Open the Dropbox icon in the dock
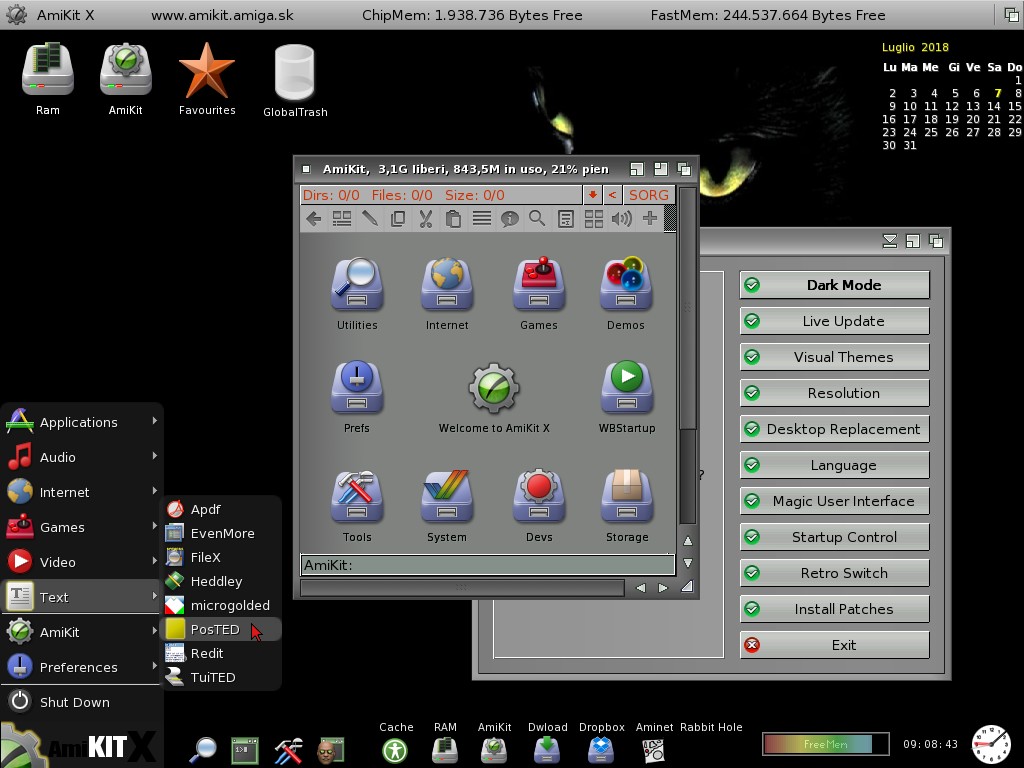This screenshot has height=768, width=1024. pyautogui.click(x=601, y=748)
